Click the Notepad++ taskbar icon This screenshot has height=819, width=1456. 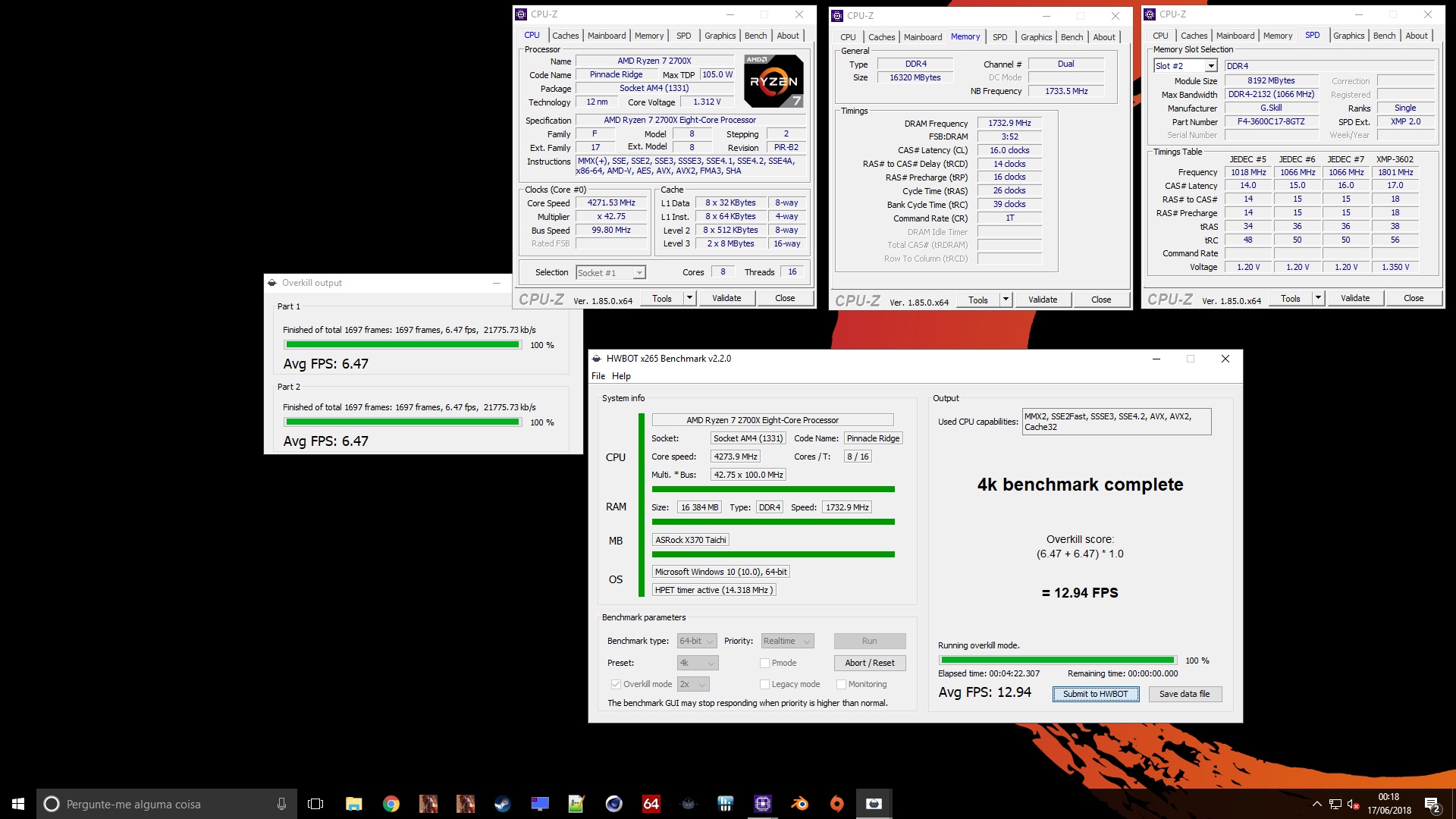click(x=576, y=804)
